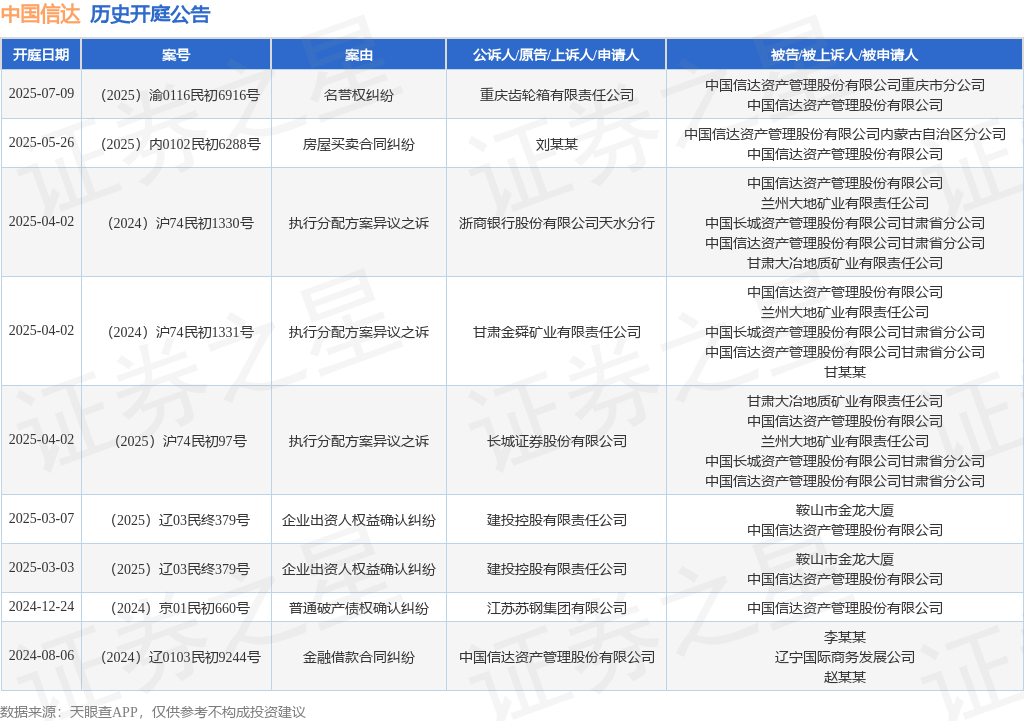Click cause cell 名誉权纠纷
This screenshot has width=1024, height=721.
point(359,95)
